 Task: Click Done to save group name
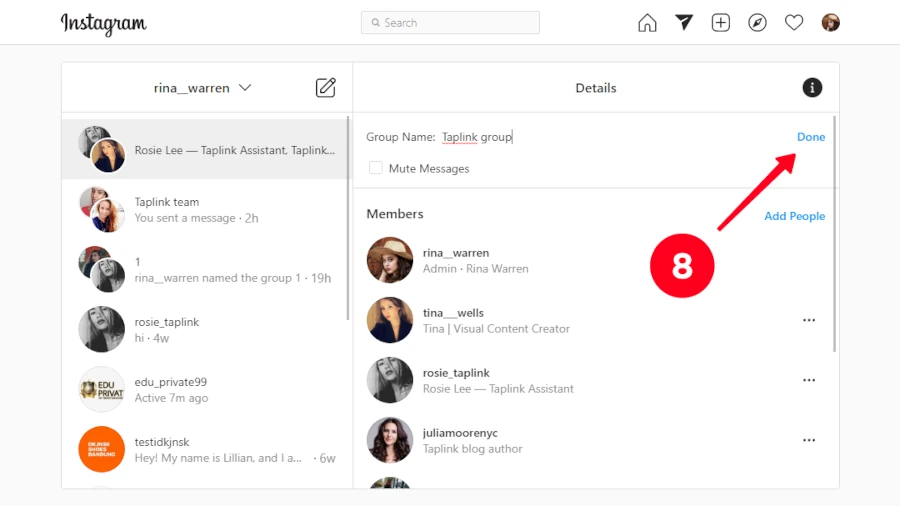pyautogui.click(x=811, y=137)
